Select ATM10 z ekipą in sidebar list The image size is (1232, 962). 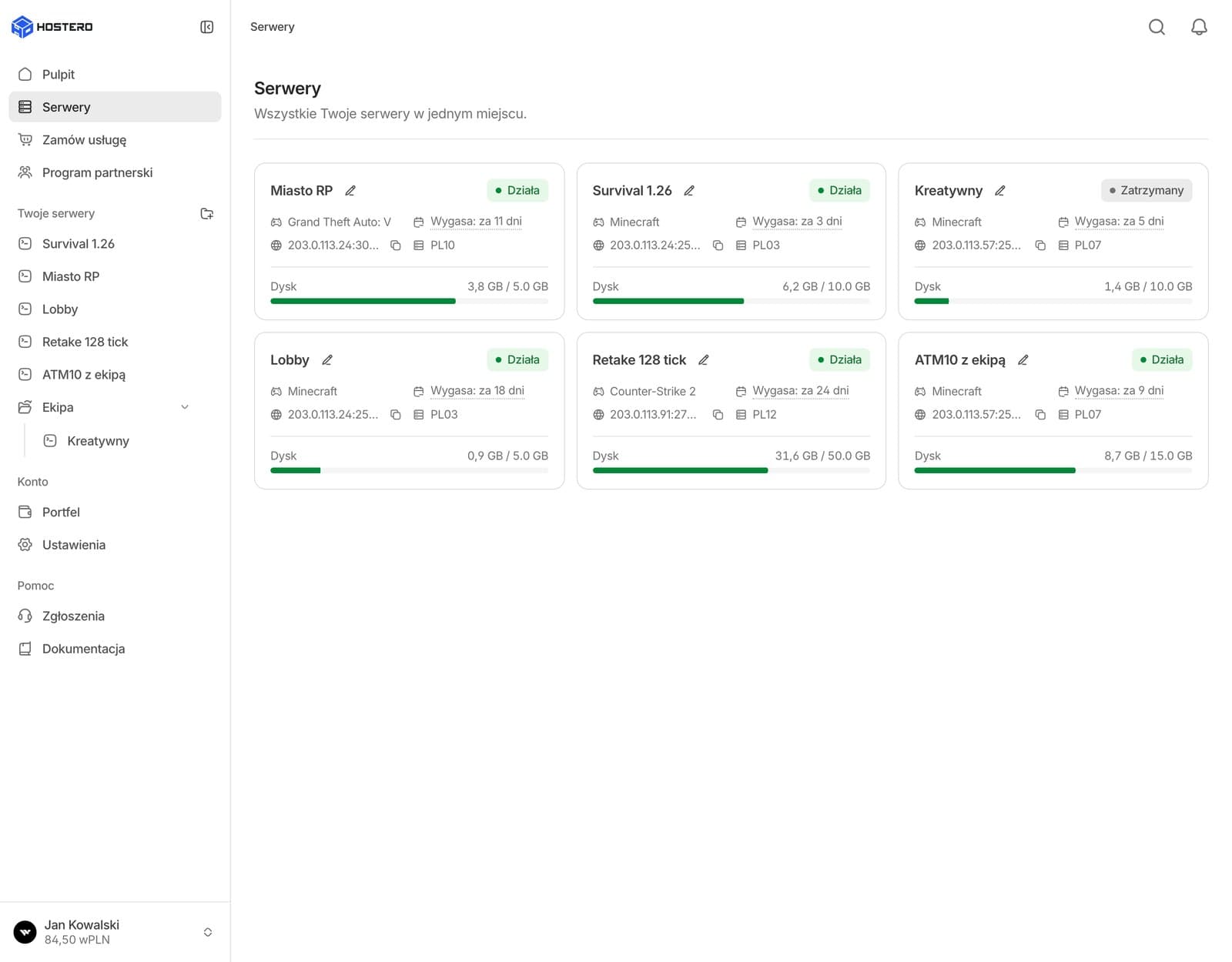coord(115,375)
